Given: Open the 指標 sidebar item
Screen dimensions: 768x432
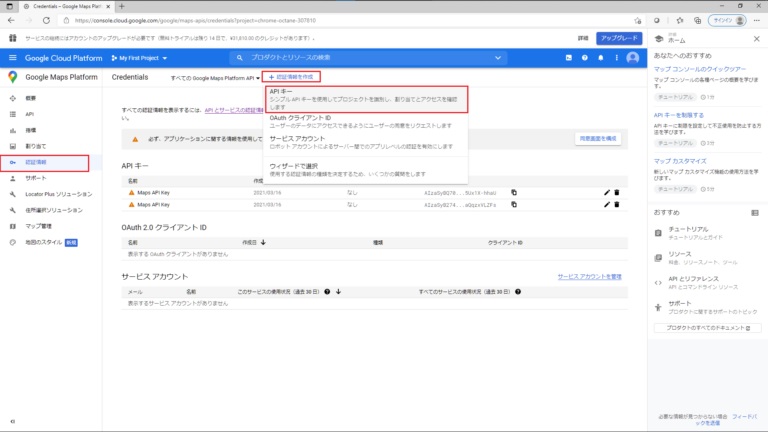Looking at the screenshot, I should tap(51, 130).
